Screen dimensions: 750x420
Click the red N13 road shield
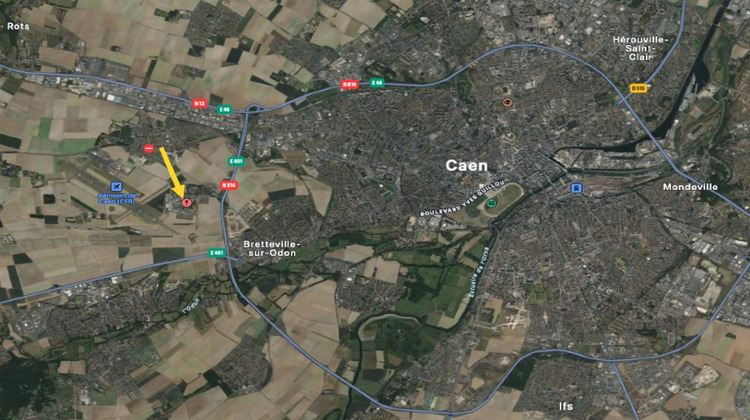[x=199, y=103]
